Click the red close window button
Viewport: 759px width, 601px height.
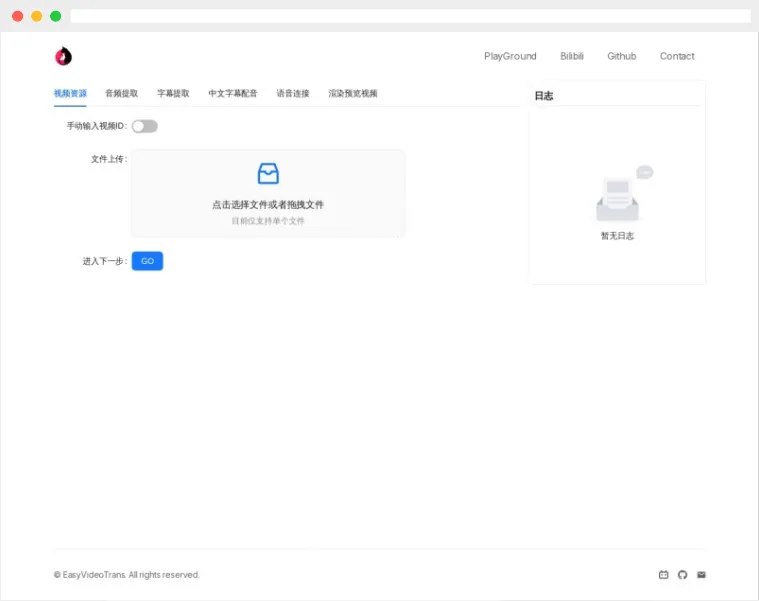(17, 16)
